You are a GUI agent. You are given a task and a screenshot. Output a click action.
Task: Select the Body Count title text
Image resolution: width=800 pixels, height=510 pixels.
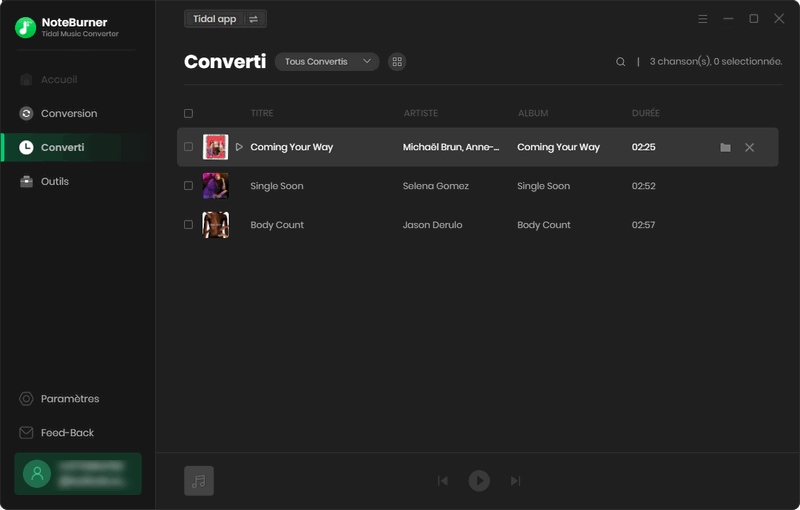click(x=277, y=225)
